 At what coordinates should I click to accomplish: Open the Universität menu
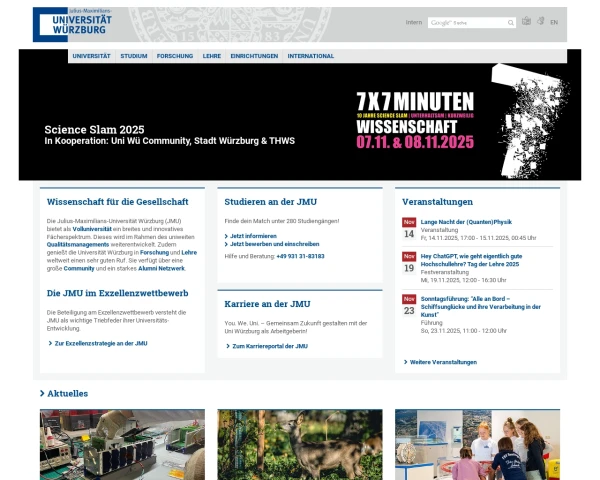point(91,56)
